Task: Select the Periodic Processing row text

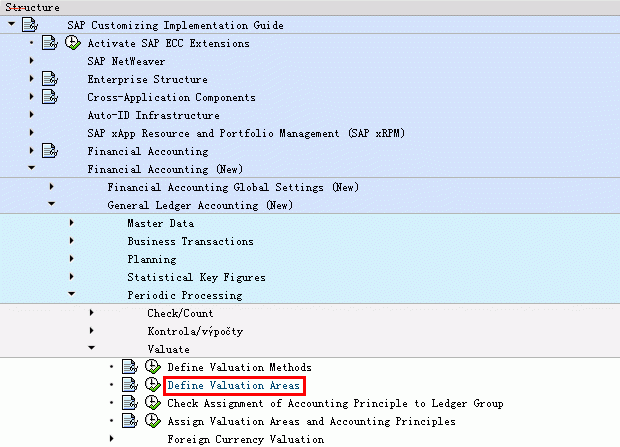Action: coord(185,295)
